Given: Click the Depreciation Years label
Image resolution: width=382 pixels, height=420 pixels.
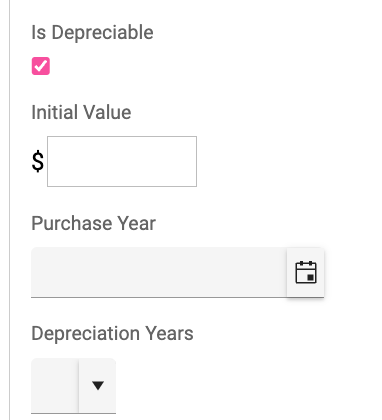Looking at the screenshot, I should tap(112, 333).
